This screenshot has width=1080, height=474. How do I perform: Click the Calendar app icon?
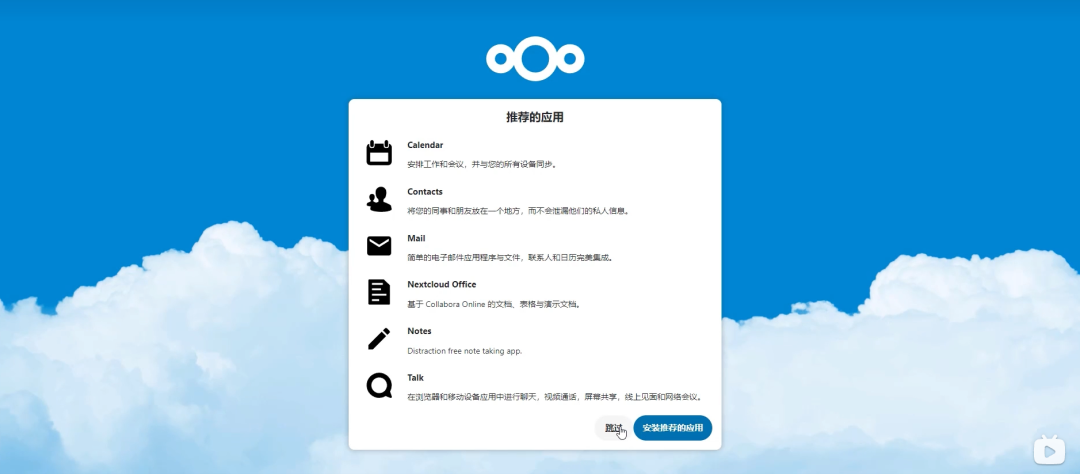coord(379,152)
